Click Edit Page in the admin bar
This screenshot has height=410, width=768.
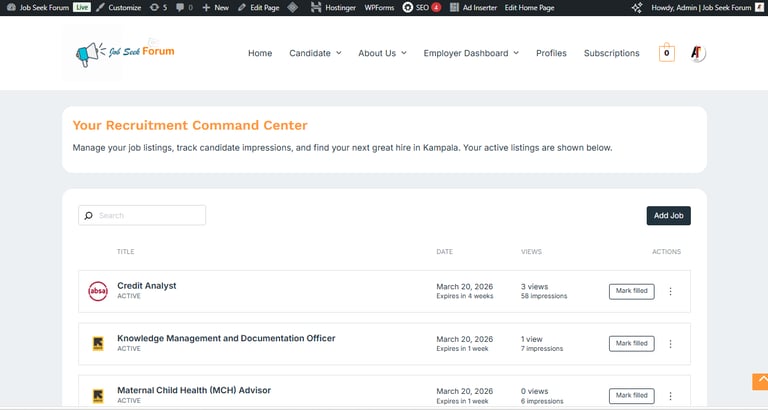coord(259,7)
